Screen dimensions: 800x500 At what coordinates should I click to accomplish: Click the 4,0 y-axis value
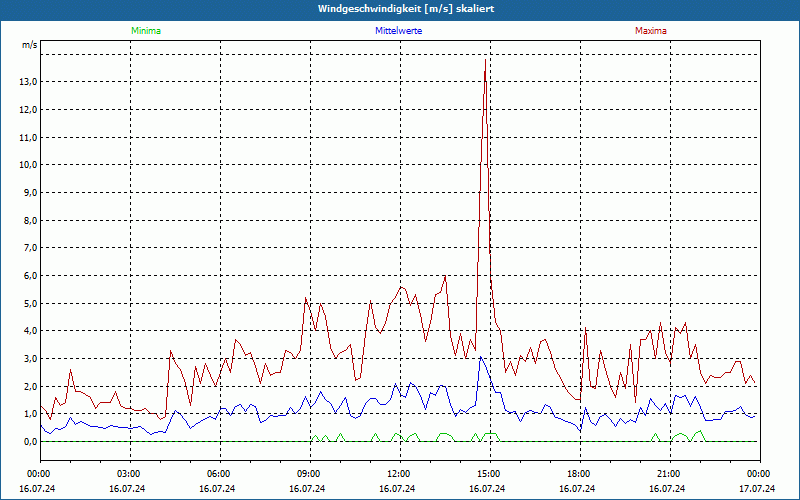(x=31, y=331)
